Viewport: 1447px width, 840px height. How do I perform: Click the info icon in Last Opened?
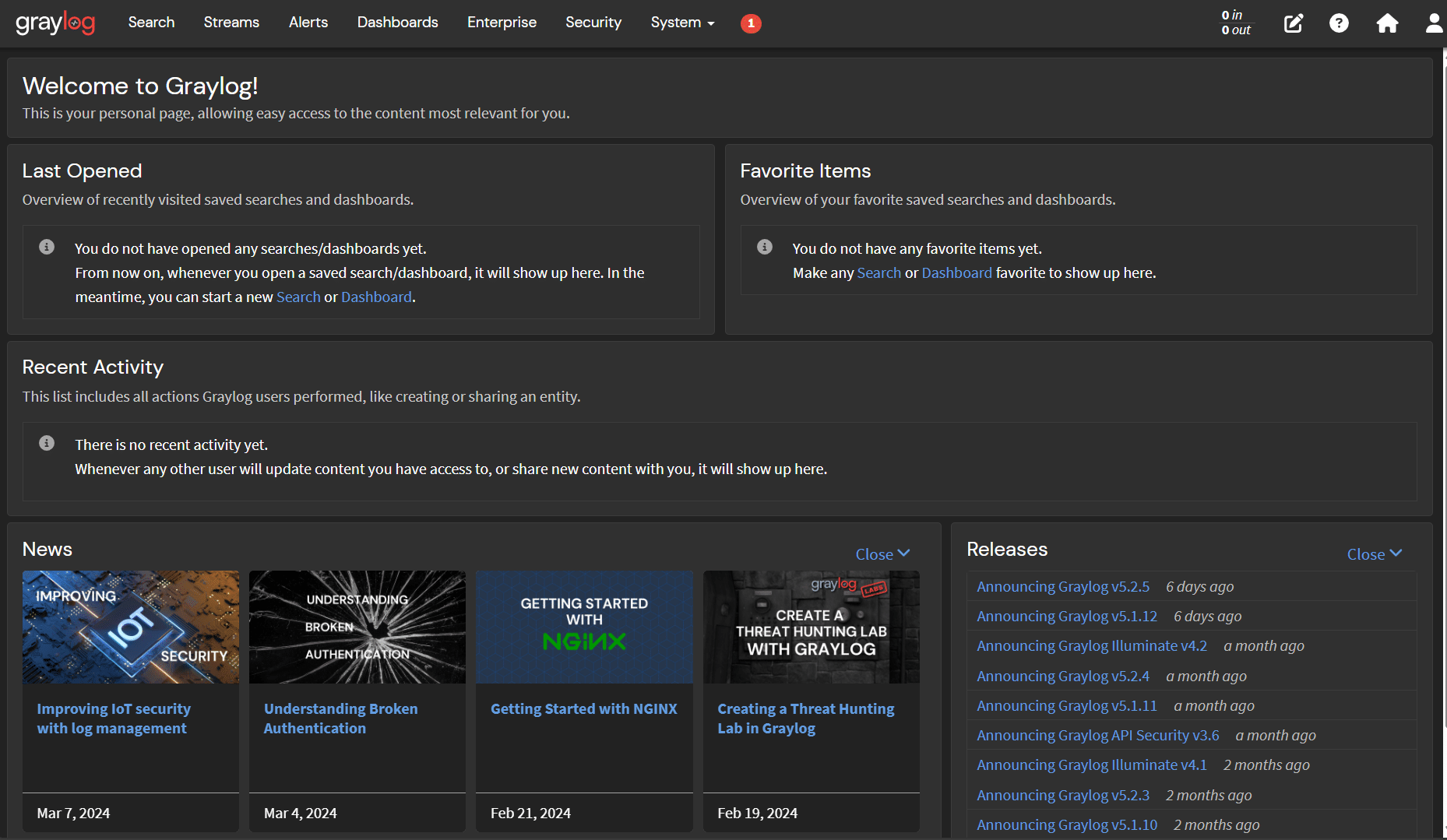click(x=47, y=247)
